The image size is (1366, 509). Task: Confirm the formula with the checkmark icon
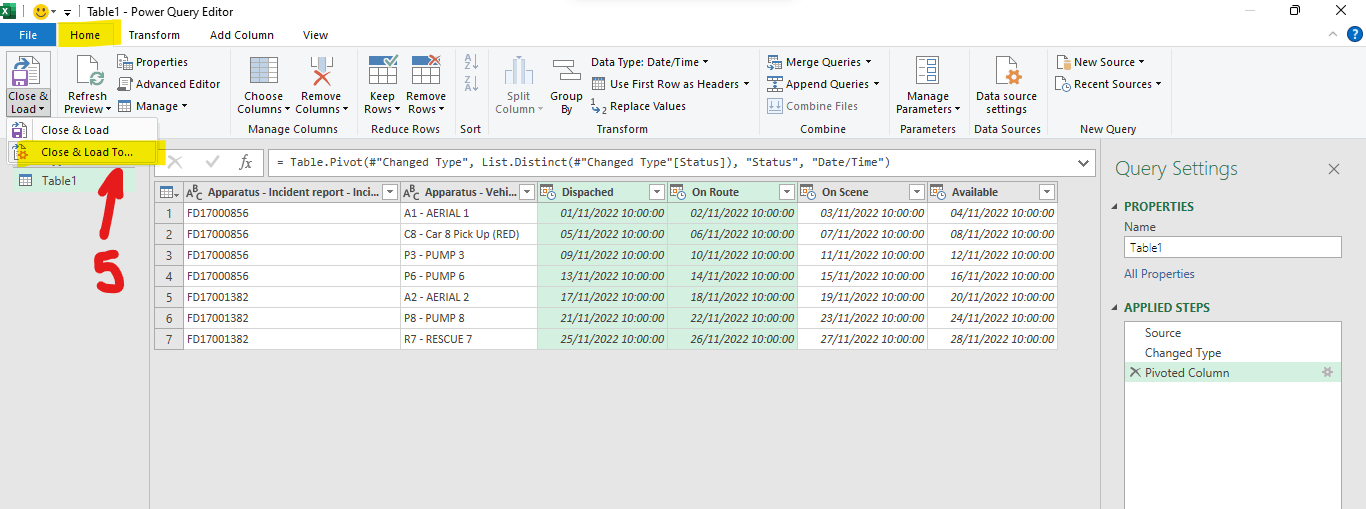pyautogui.click(x=212, y=162)
